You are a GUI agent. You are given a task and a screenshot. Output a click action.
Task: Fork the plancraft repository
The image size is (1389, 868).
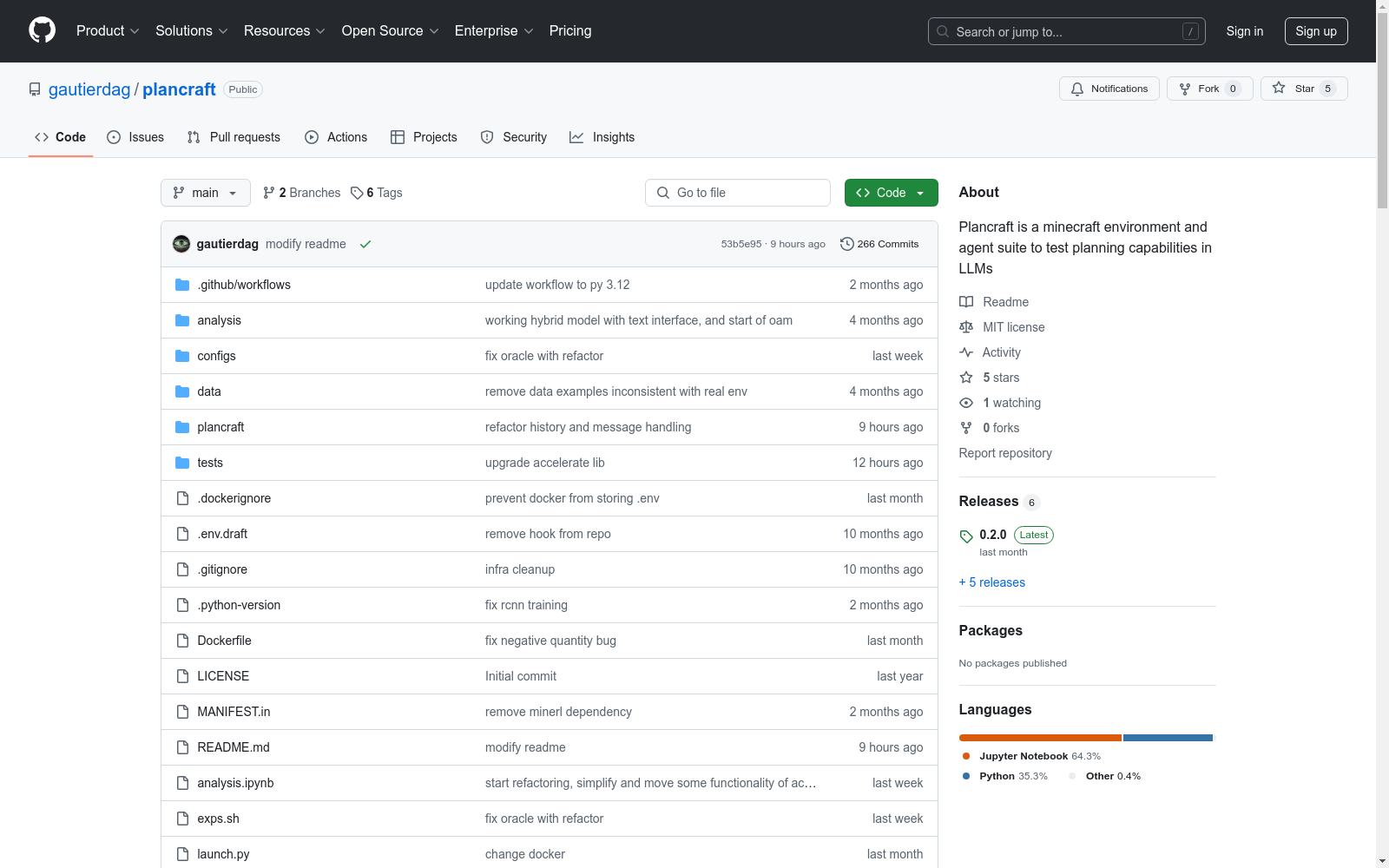tap(1210, 89)
